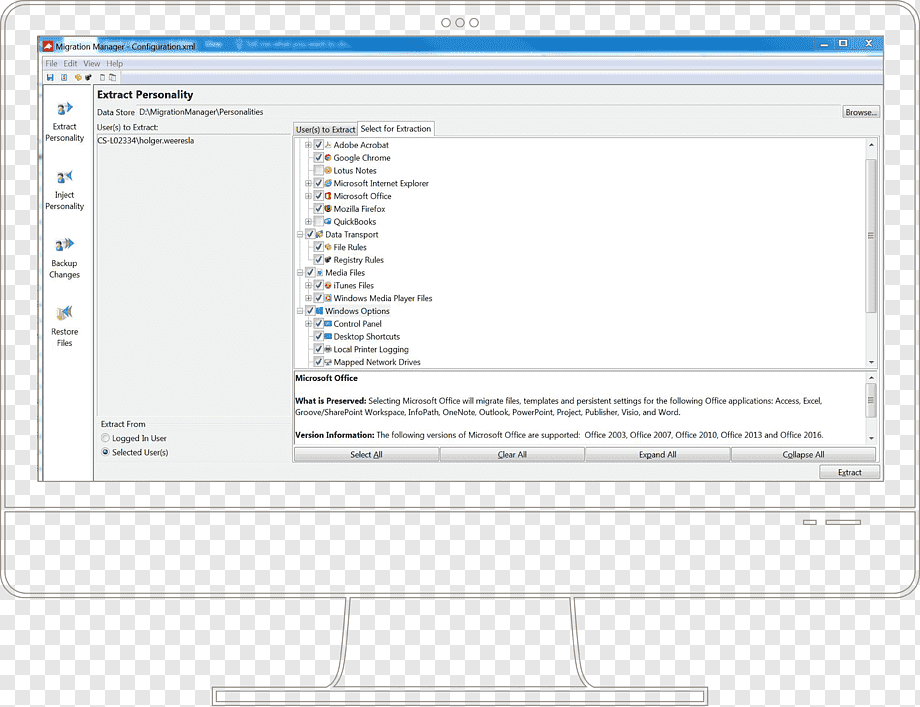The image size is (920, 707).
Task: Click the Data Transport icon in the tree
Action: pos(320,235)
